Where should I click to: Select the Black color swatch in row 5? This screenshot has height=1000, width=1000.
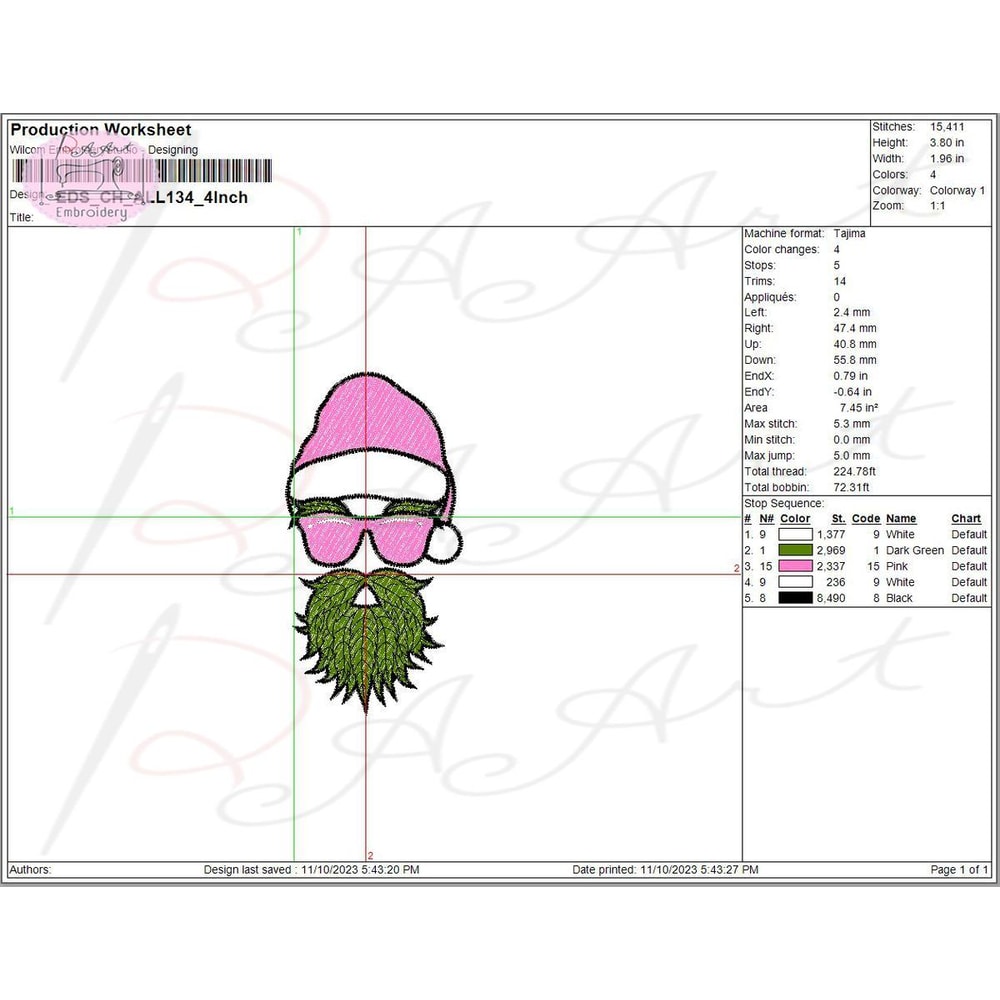(x=796, y=598)
